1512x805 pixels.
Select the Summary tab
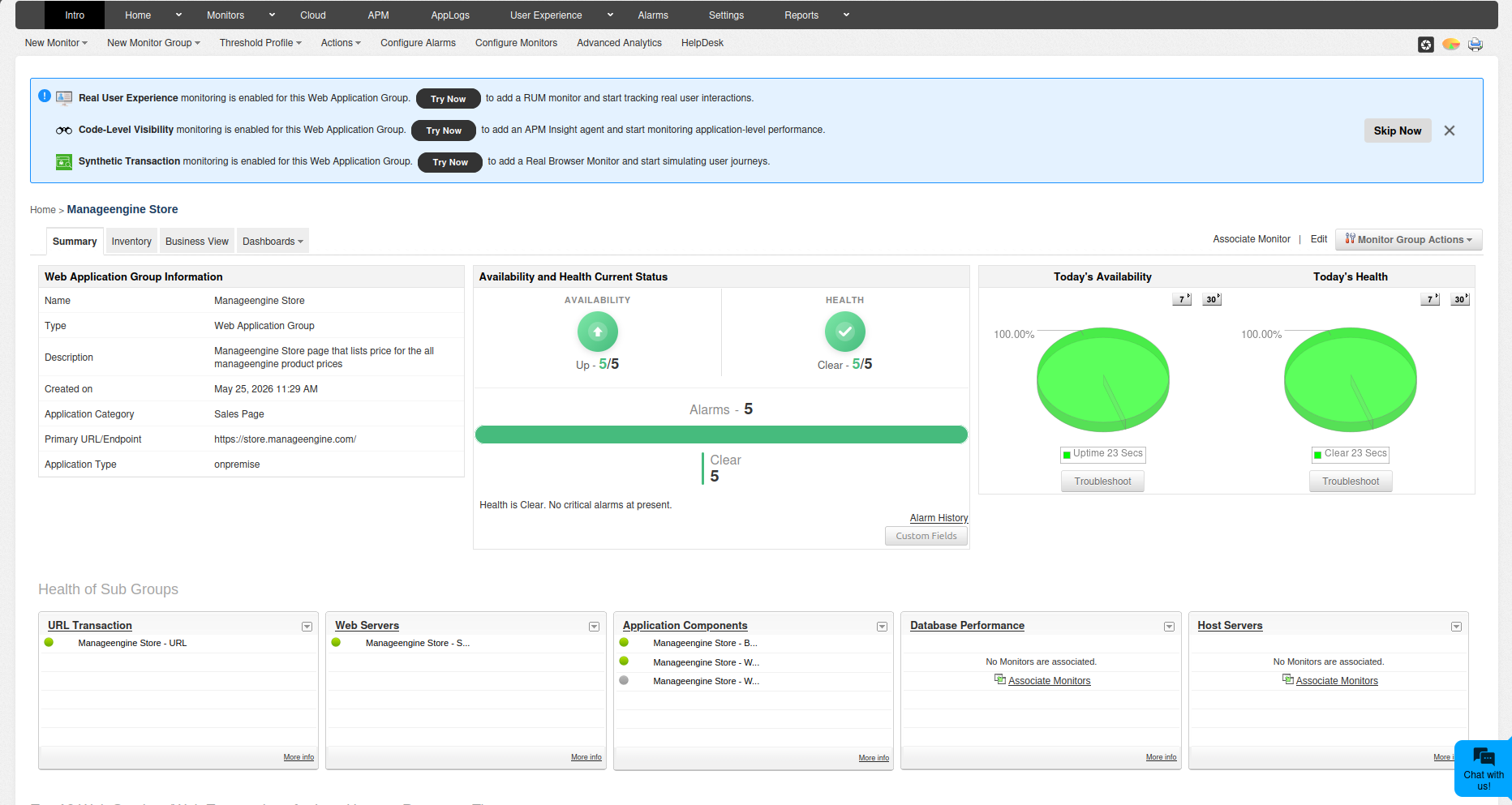point(75,241)
